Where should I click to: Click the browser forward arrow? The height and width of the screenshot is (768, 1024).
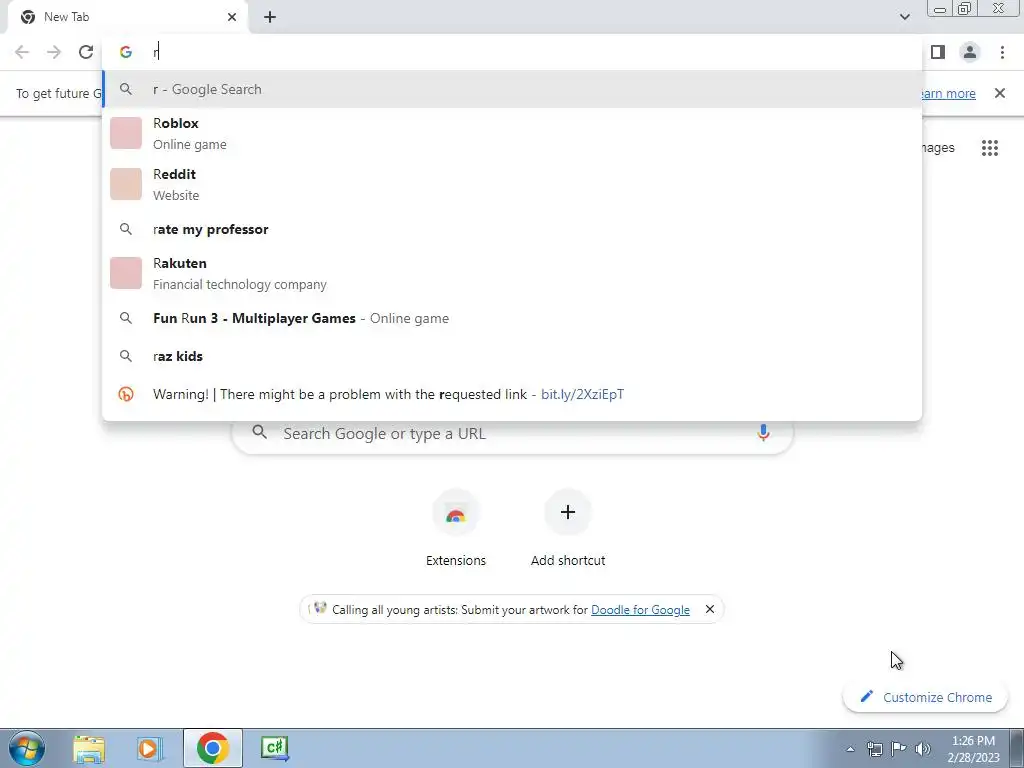(x=54, y=52)
